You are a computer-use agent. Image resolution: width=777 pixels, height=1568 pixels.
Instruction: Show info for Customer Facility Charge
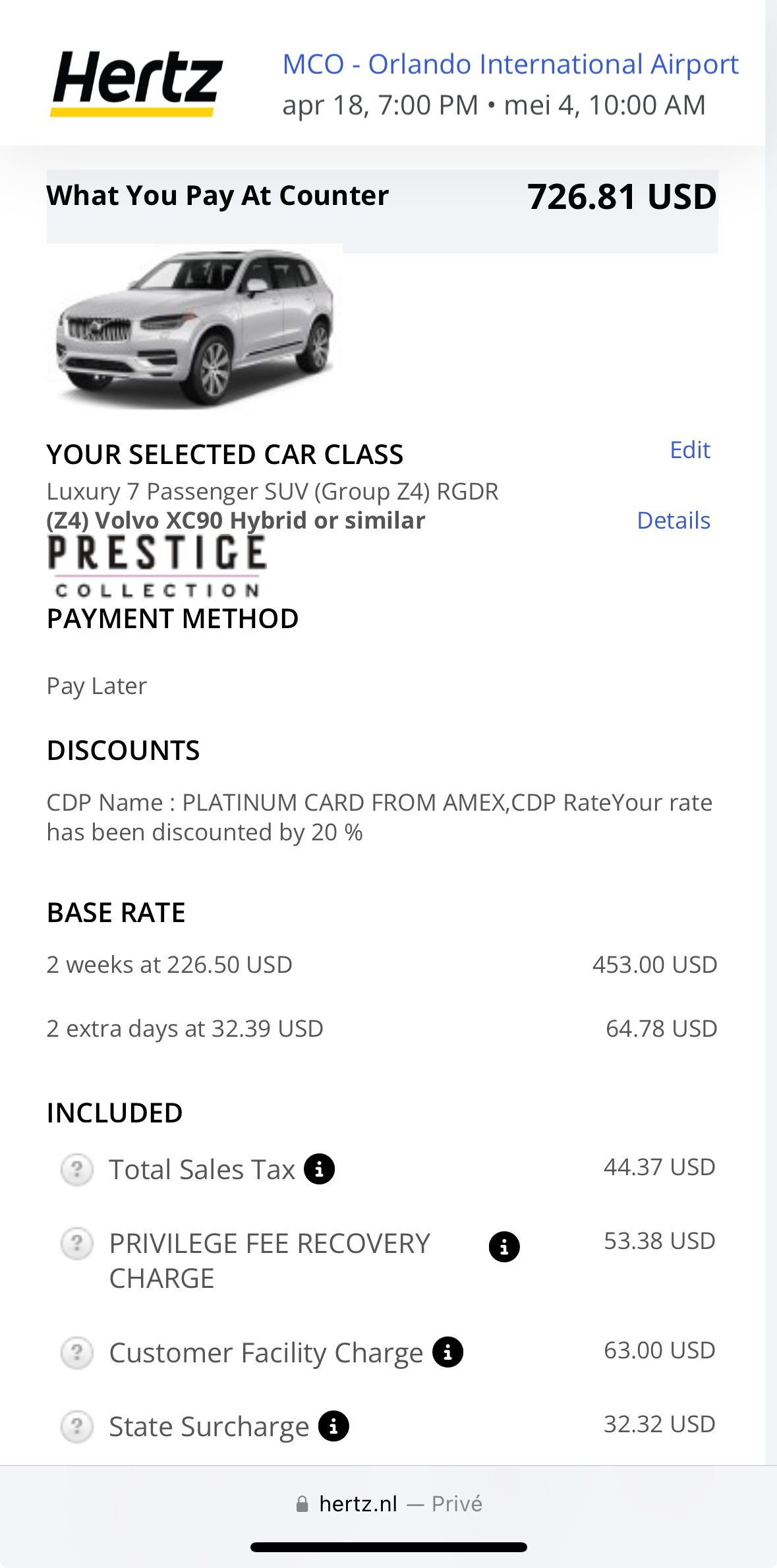point(448,1352)
